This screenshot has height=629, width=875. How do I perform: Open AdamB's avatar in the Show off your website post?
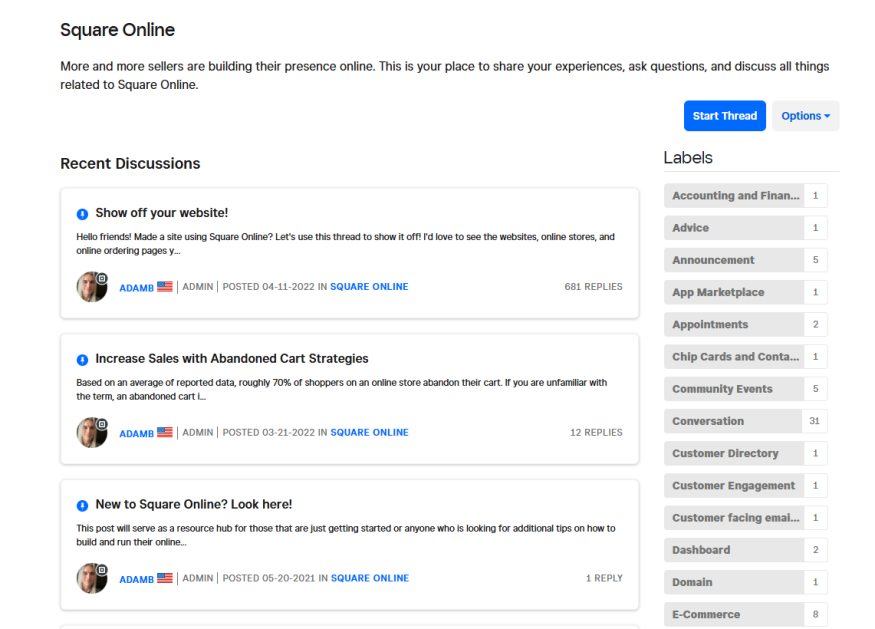coord(92,287)
